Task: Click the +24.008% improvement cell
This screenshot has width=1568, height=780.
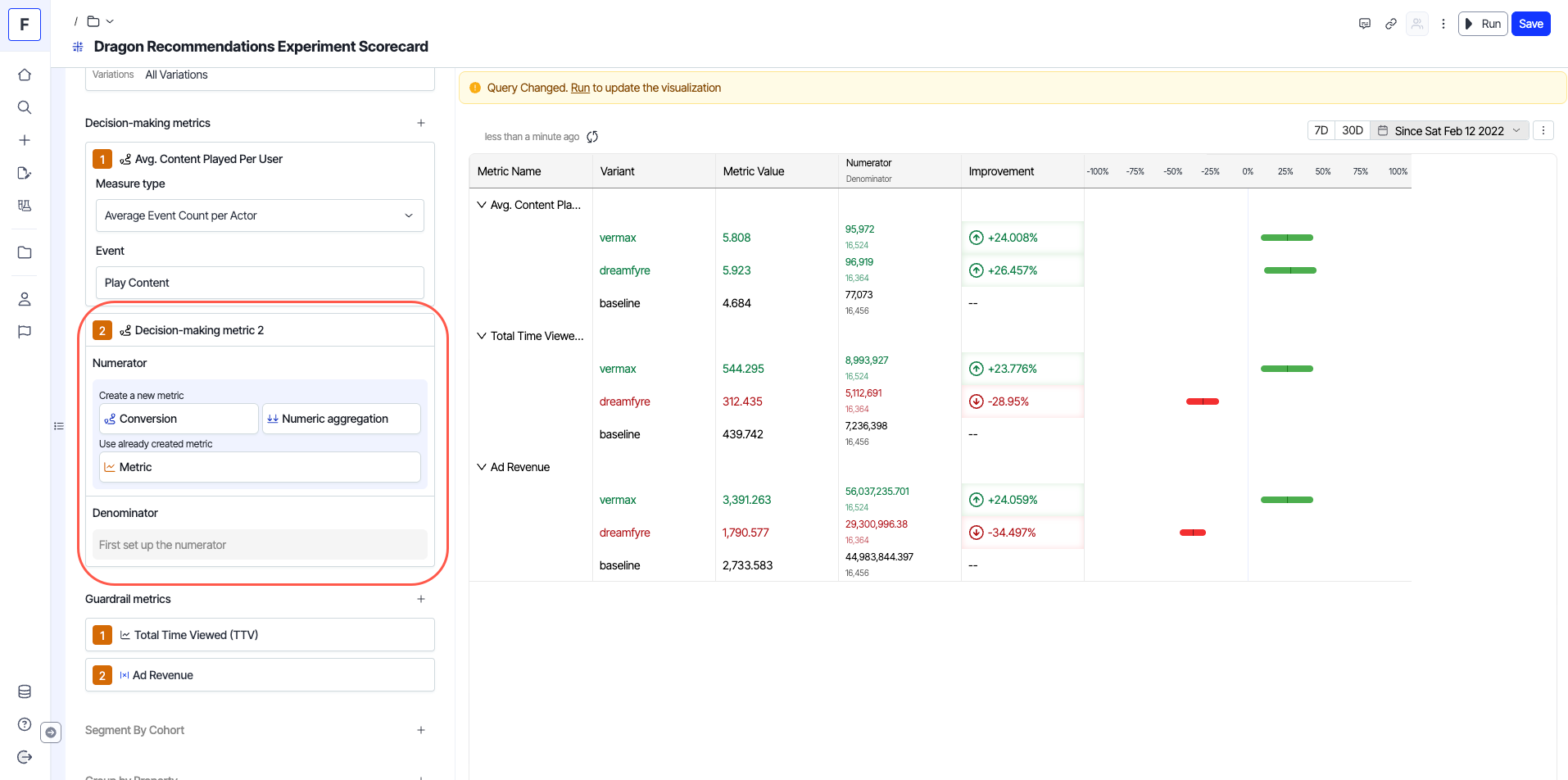Action: [x=1022, y=238]
